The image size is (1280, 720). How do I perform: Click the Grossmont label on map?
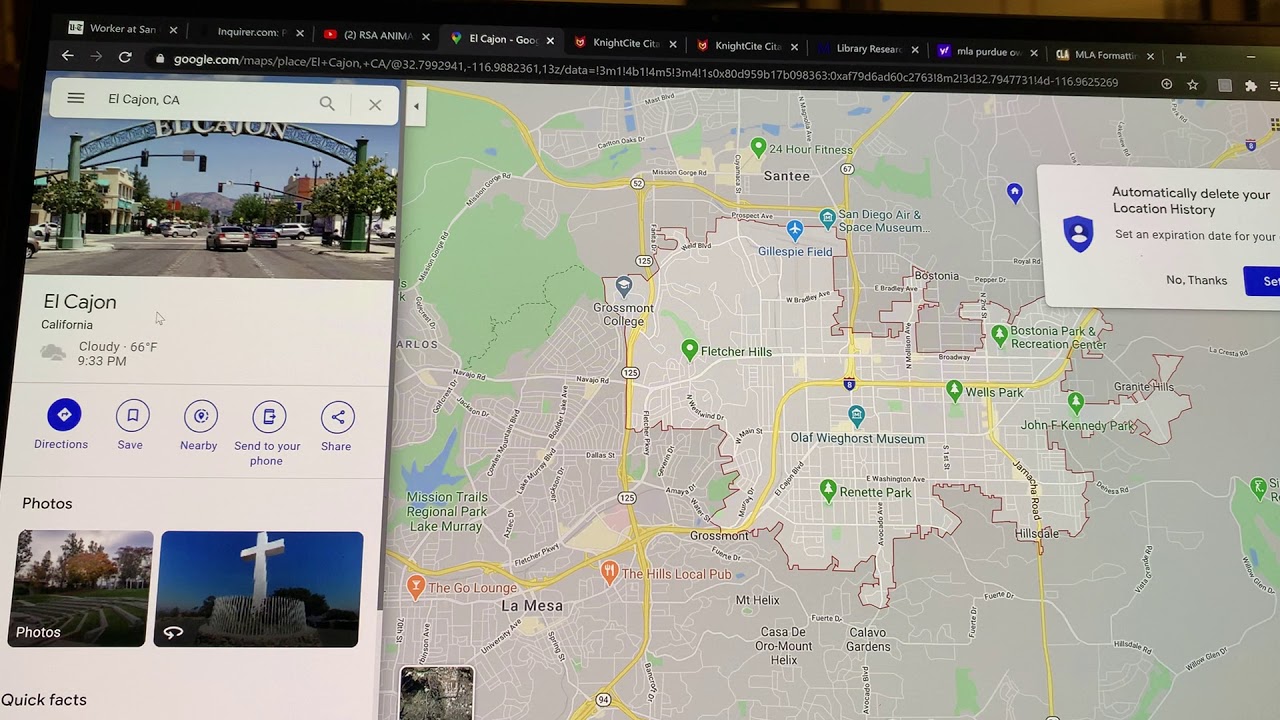coord(719,535)
